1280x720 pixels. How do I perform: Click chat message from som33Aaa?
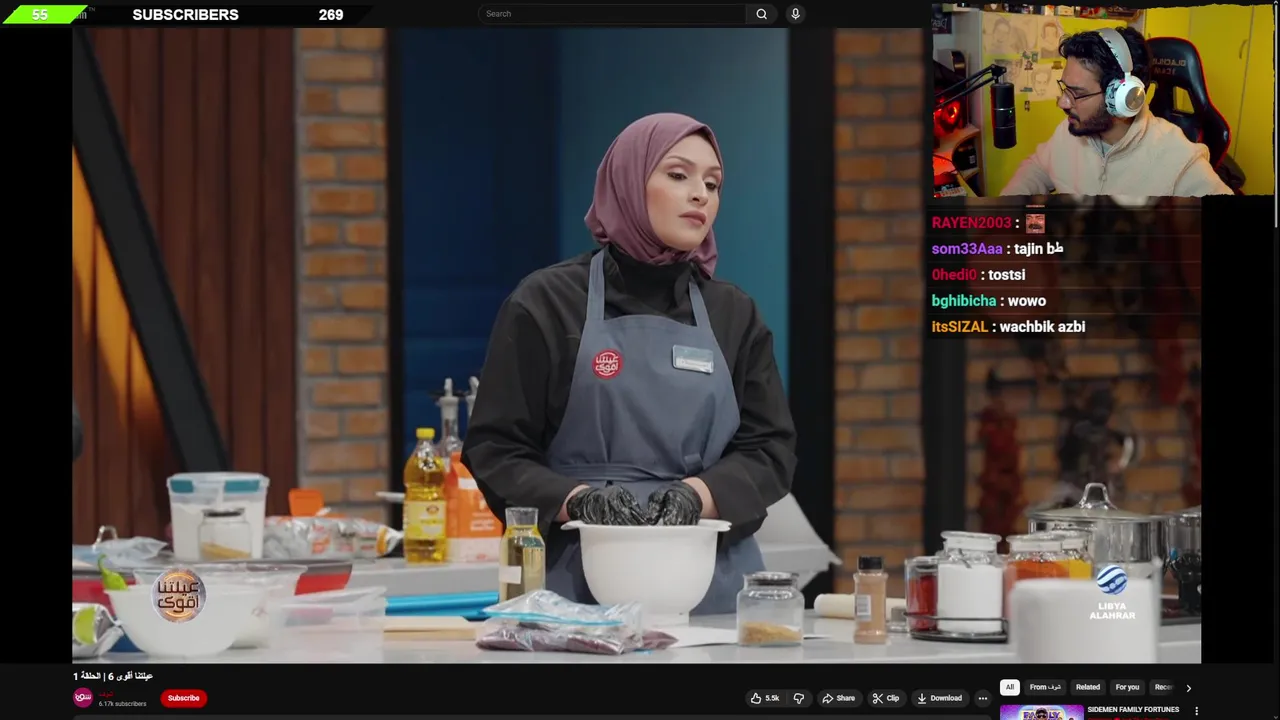pos(997,249)
